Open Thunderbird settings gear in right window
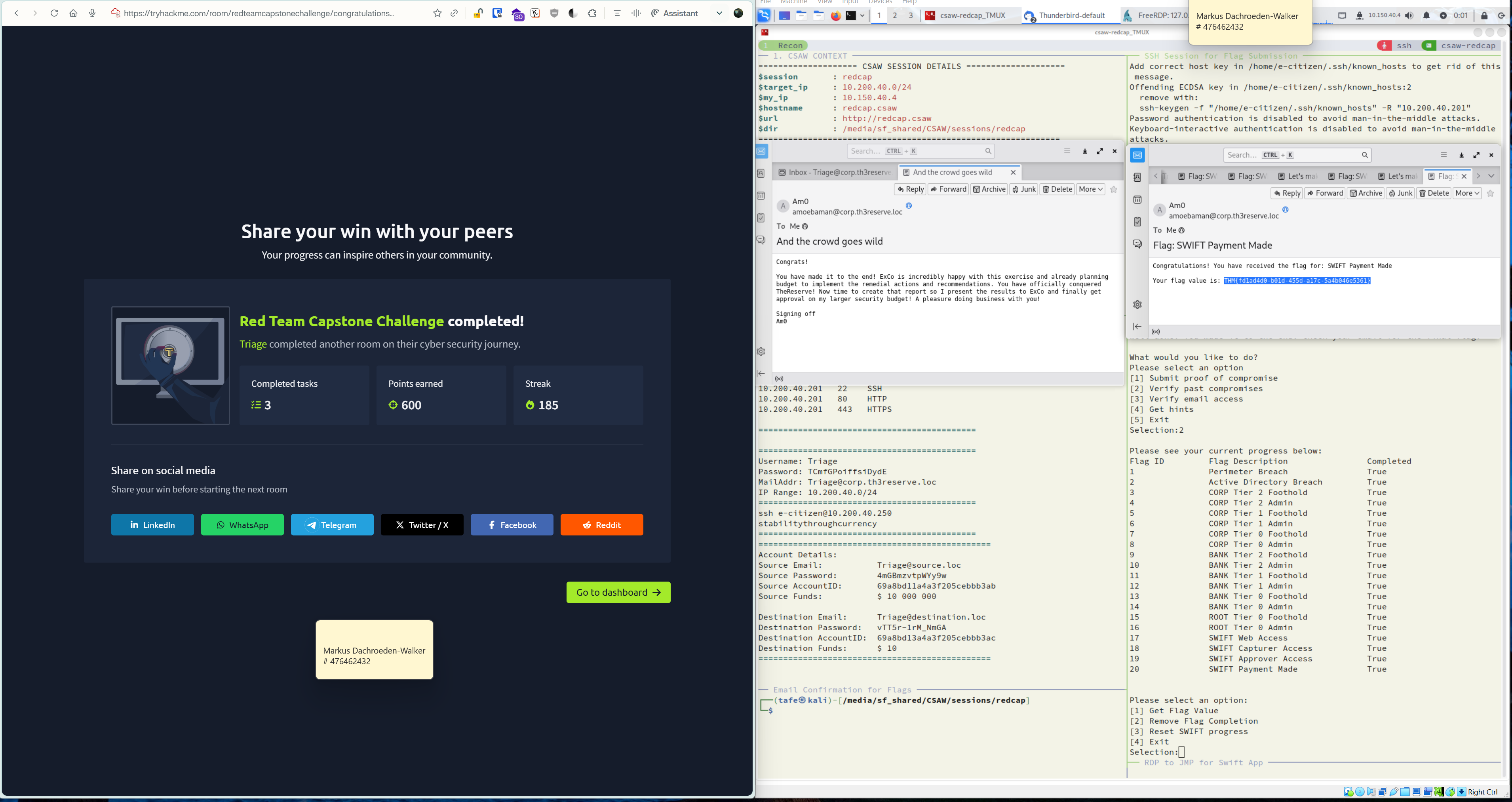This screenshot has width=1512, height=802. pyautogui.click(x=1137, y=304)
